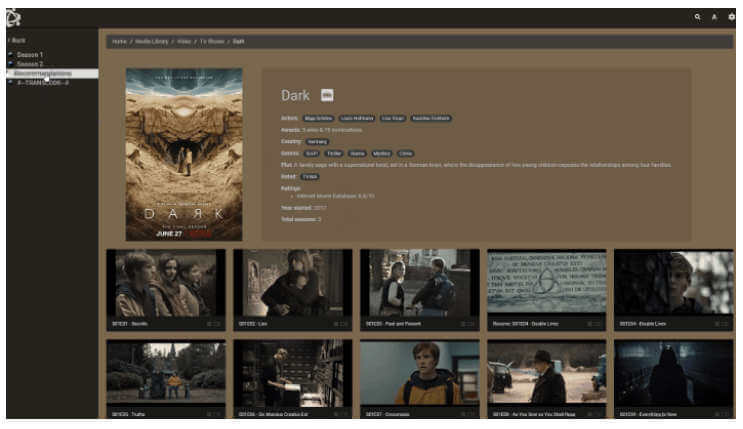Click the Germany country tag
Viewport: 743px width, 429px height.
[317, 142]
